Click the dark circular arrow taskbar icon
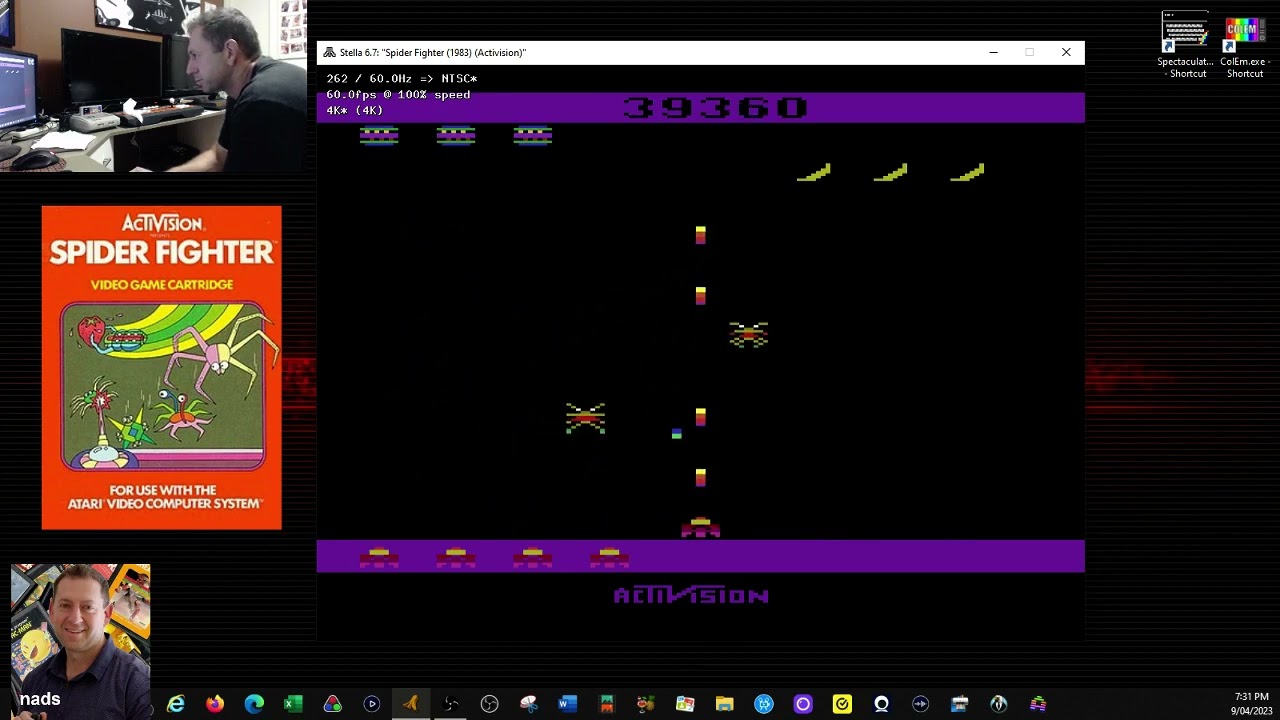1280x720 pixels. click(x=920, y=704)
